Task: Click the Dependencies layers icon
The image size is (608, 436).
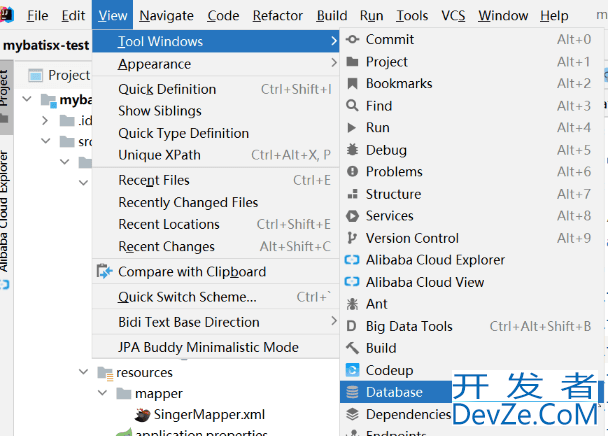Action: pyautogui.click(x=352, y=414)
